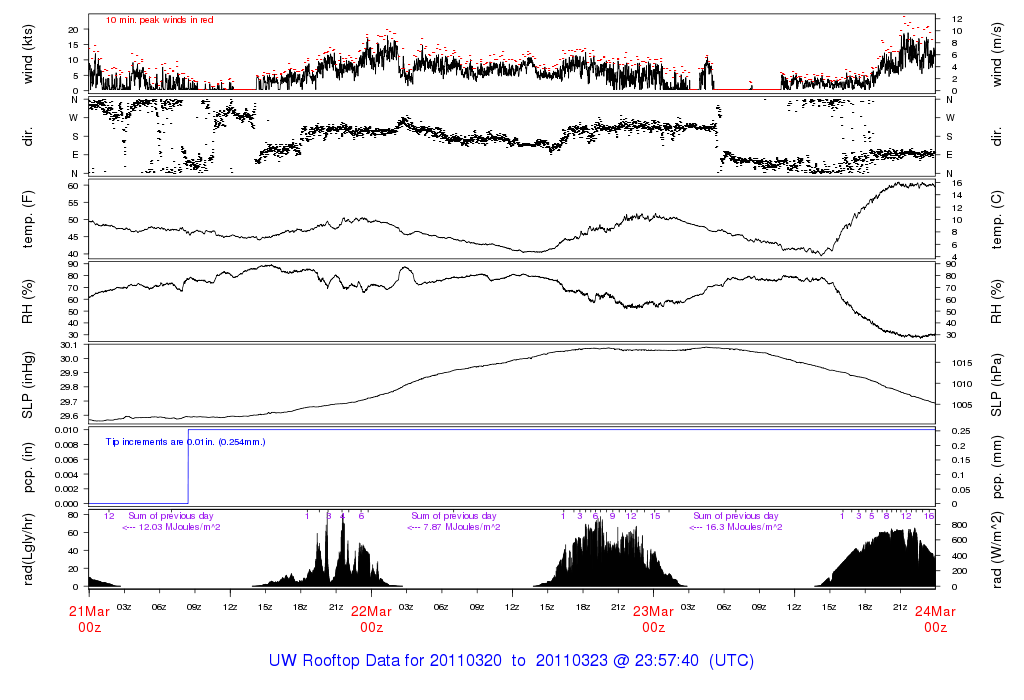This screenshot has height=700, width=1024.
Task: Click the '22Mar' date label
Action: tap(372, 612)
